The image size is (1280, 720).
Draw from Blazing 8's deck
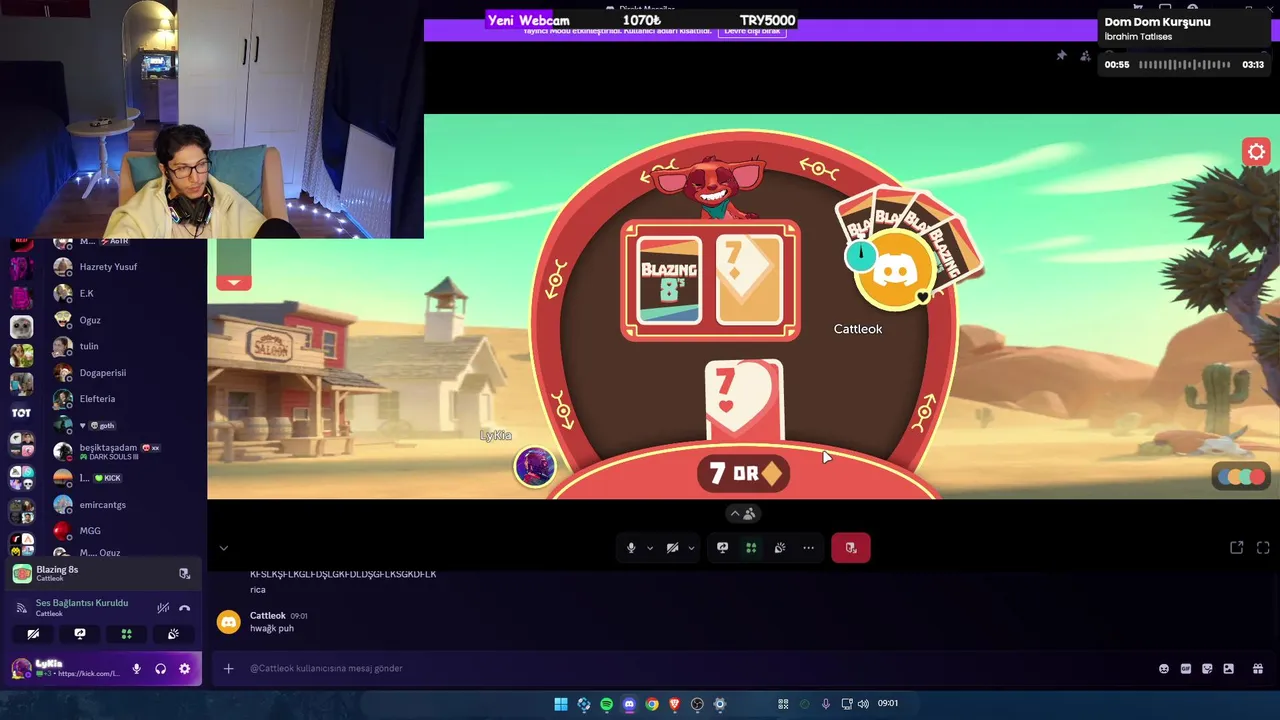669,281
